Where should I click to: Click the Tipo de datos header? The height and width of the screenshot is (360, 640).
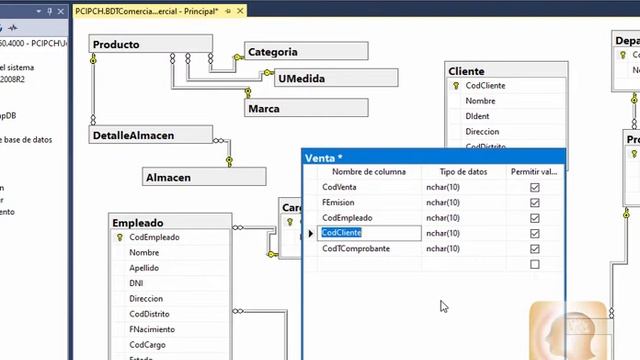coord(464,172)
